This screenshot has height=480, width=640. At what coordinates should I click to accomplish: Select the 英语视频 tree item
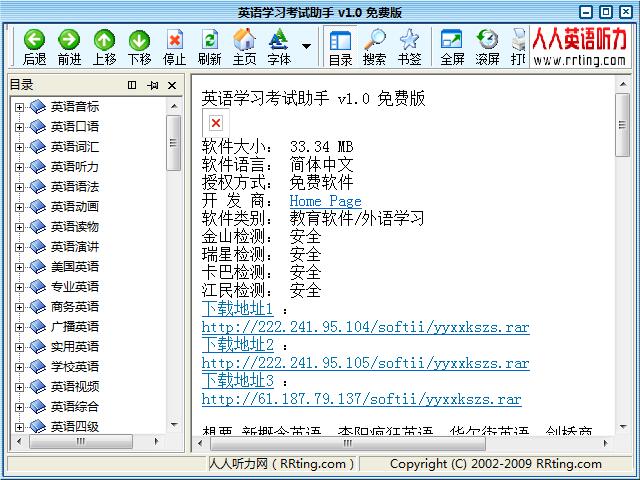point(75,387)
